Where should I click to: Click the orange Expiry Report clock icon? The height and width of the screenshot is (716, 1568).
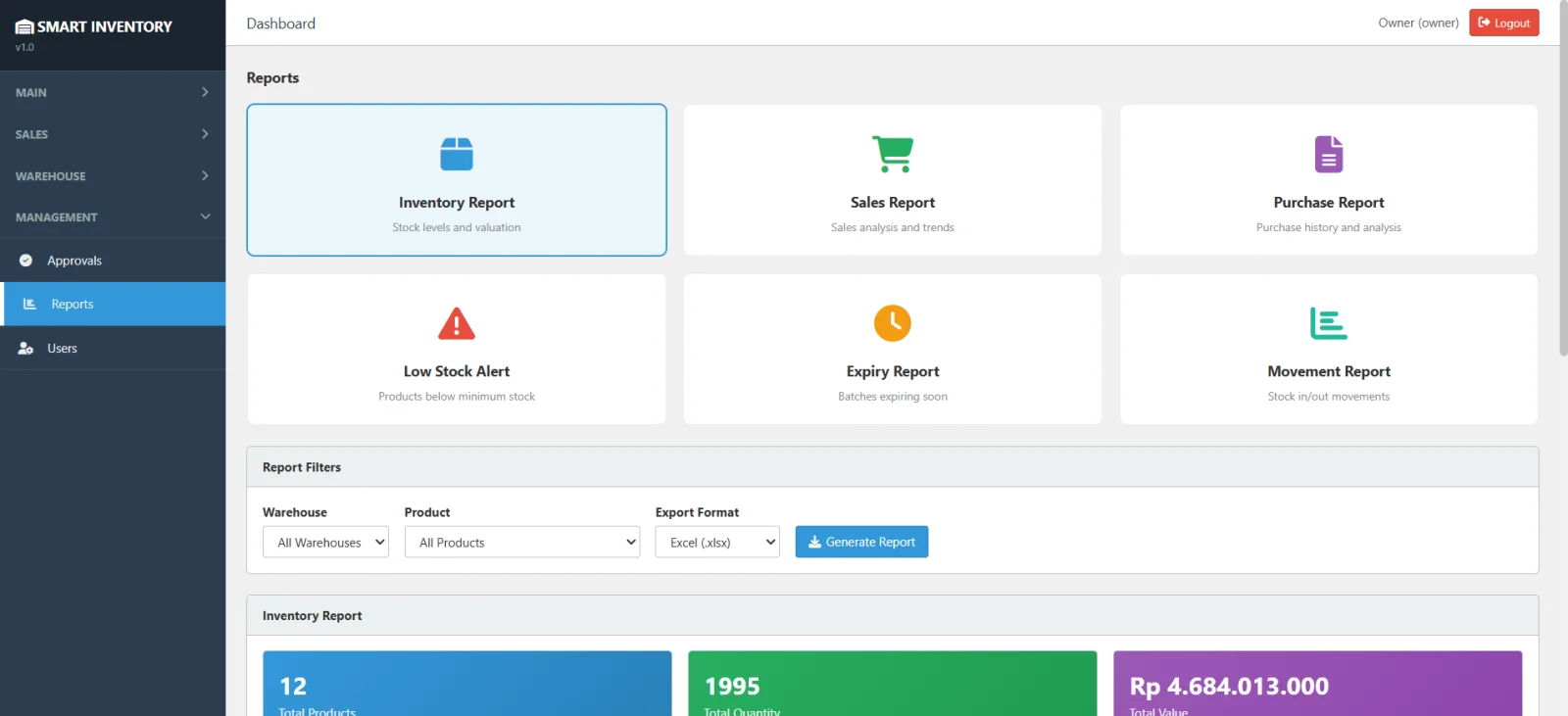[893, 323]
